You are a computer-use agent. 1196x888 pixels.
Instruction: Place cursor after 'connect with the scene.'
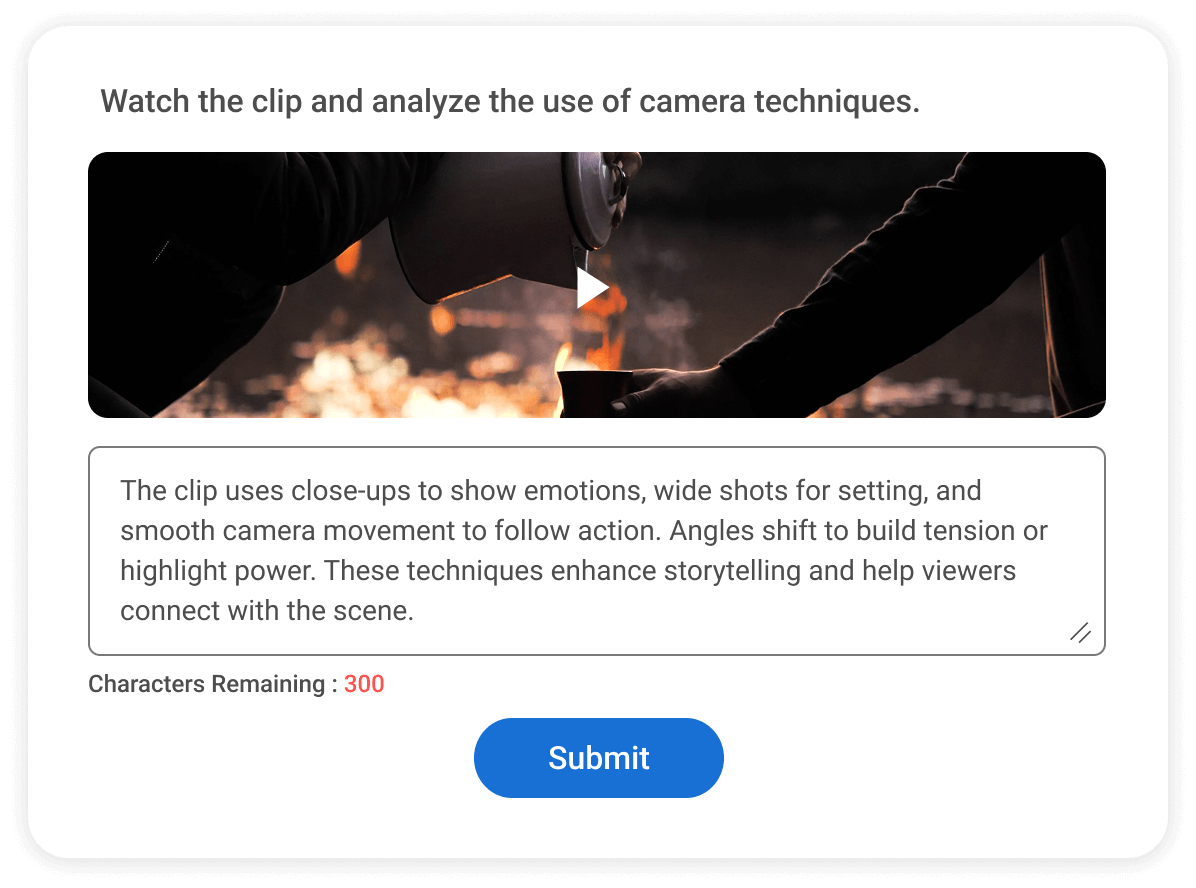(x=414, y=611)
